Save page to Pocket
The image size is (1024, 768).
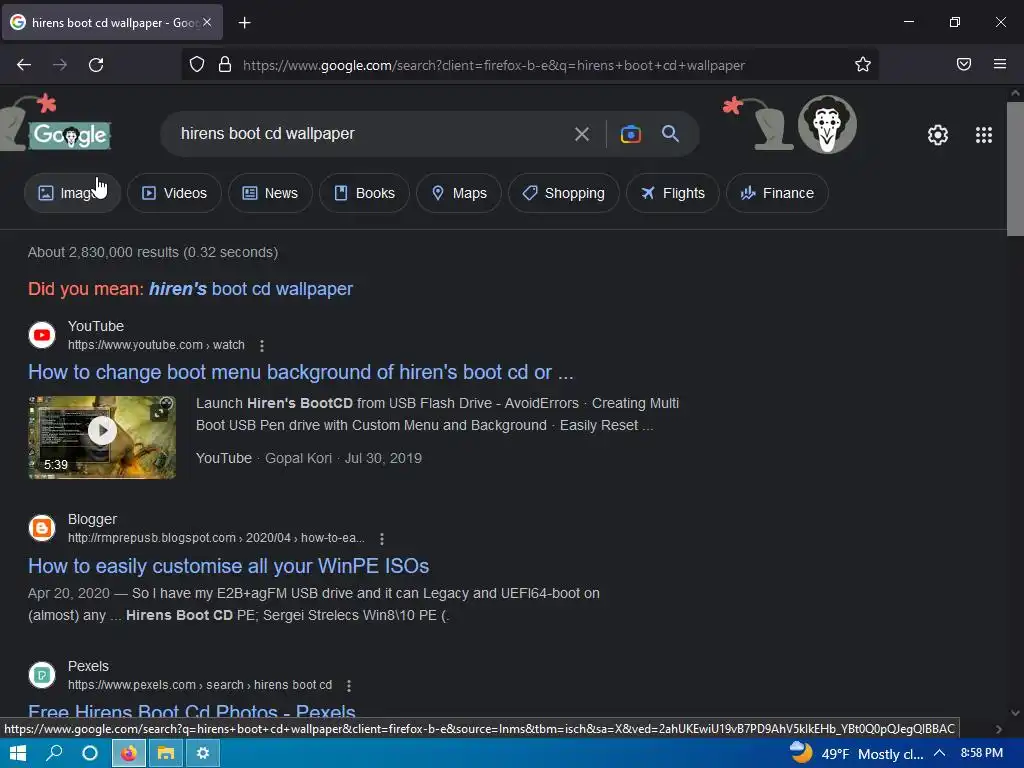pos(964,64)
